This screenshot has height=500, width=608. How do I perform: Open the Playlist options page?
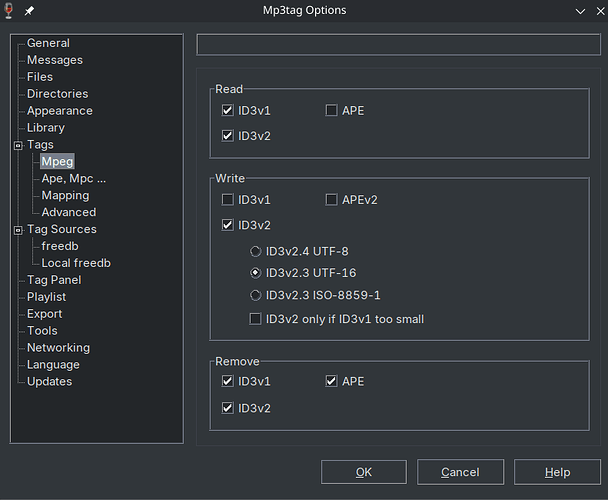[46, 297]
